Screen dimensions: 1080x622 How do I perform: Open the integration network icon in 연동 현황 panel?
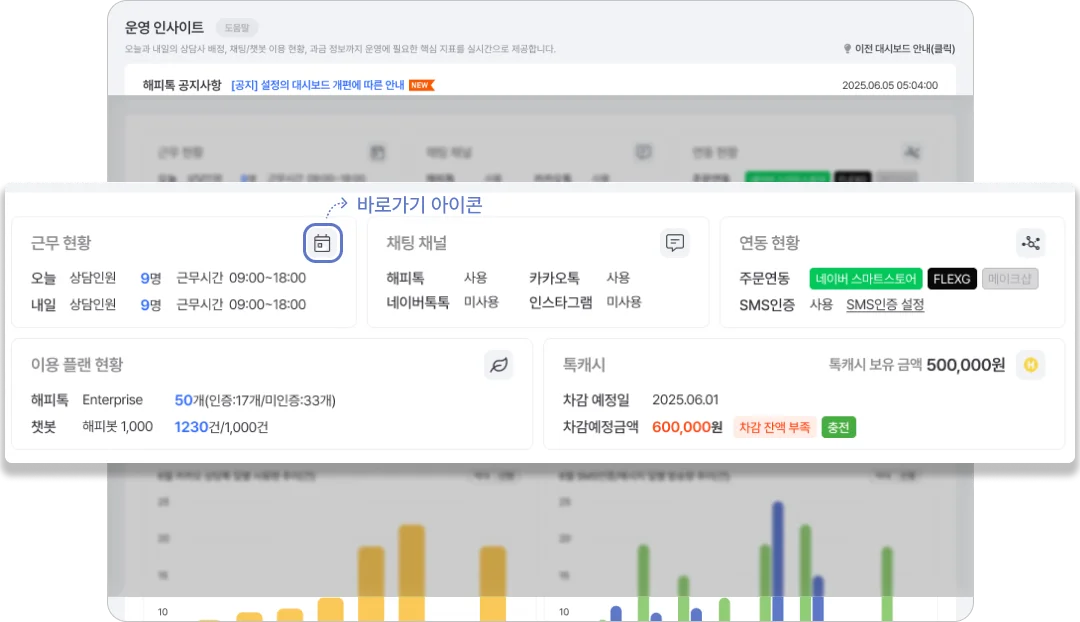click(1031, 242)
